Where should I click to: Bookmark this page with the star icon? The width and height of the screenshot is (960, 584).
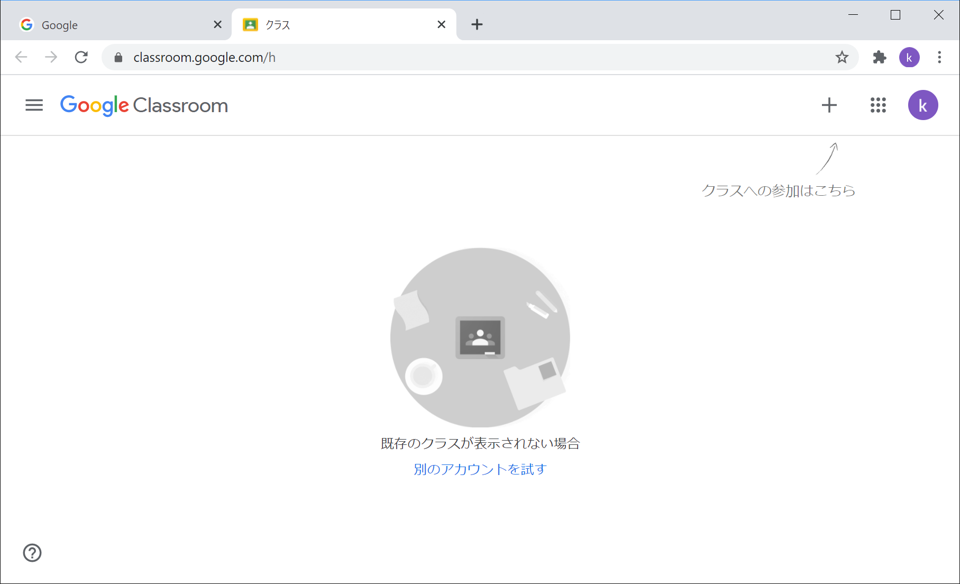842,58
